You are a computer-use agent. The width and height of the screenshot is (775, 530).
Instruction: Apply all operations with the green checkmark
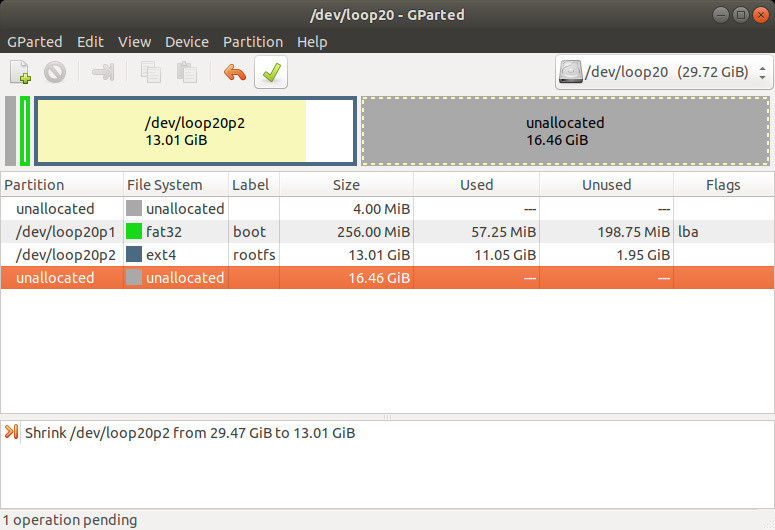click(271, 72)
